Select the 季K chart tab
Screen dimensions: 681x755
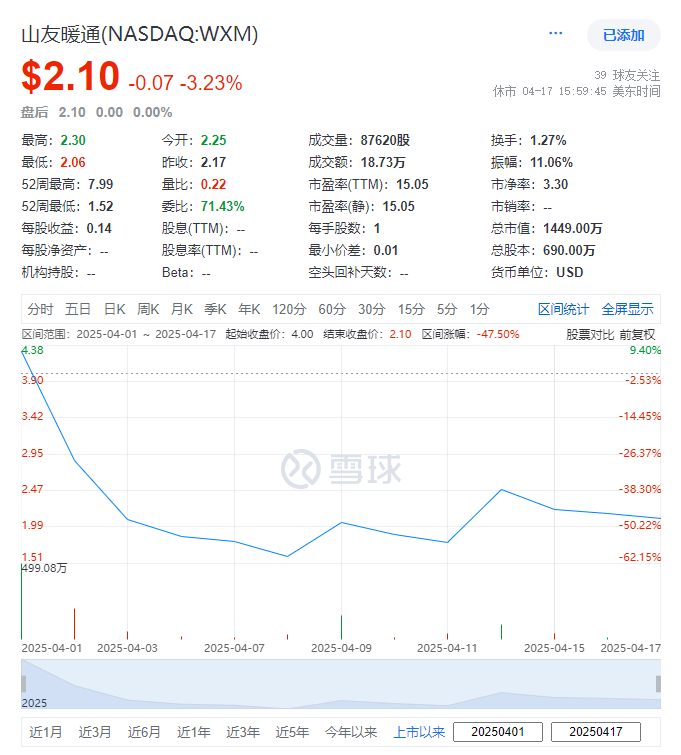[215, 309]
